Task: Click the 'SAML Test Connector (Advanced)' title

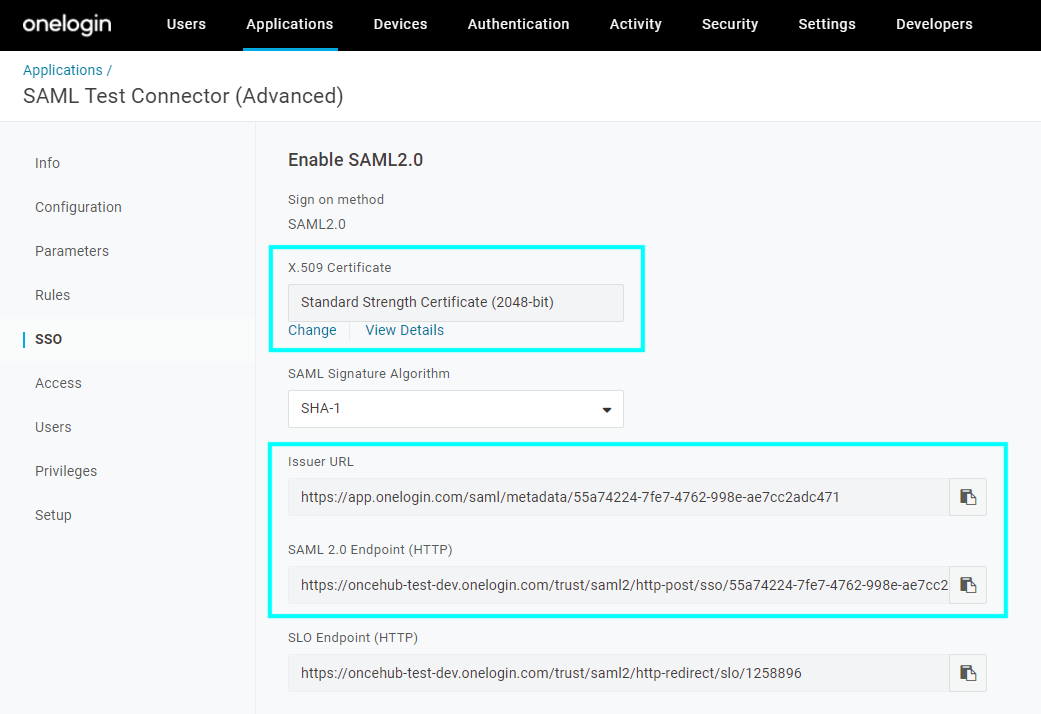Action: tap(183, 96)
